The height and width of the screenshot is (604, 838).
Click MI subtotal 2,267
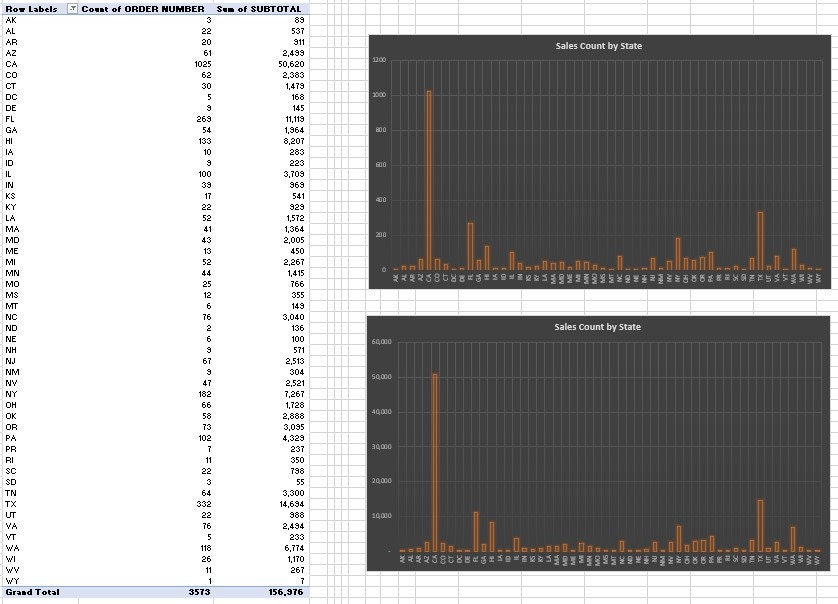tap(294, 262)
